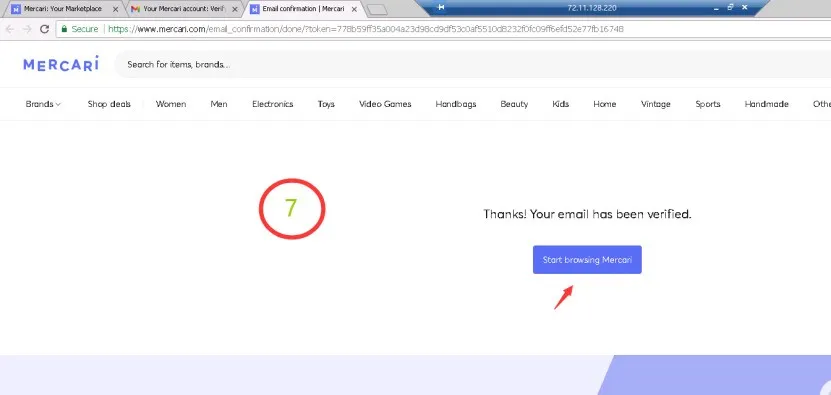The image size is (831, 395).
Task: Open the Handmade category
Action: pyautogui.click(x=766, y=104)
